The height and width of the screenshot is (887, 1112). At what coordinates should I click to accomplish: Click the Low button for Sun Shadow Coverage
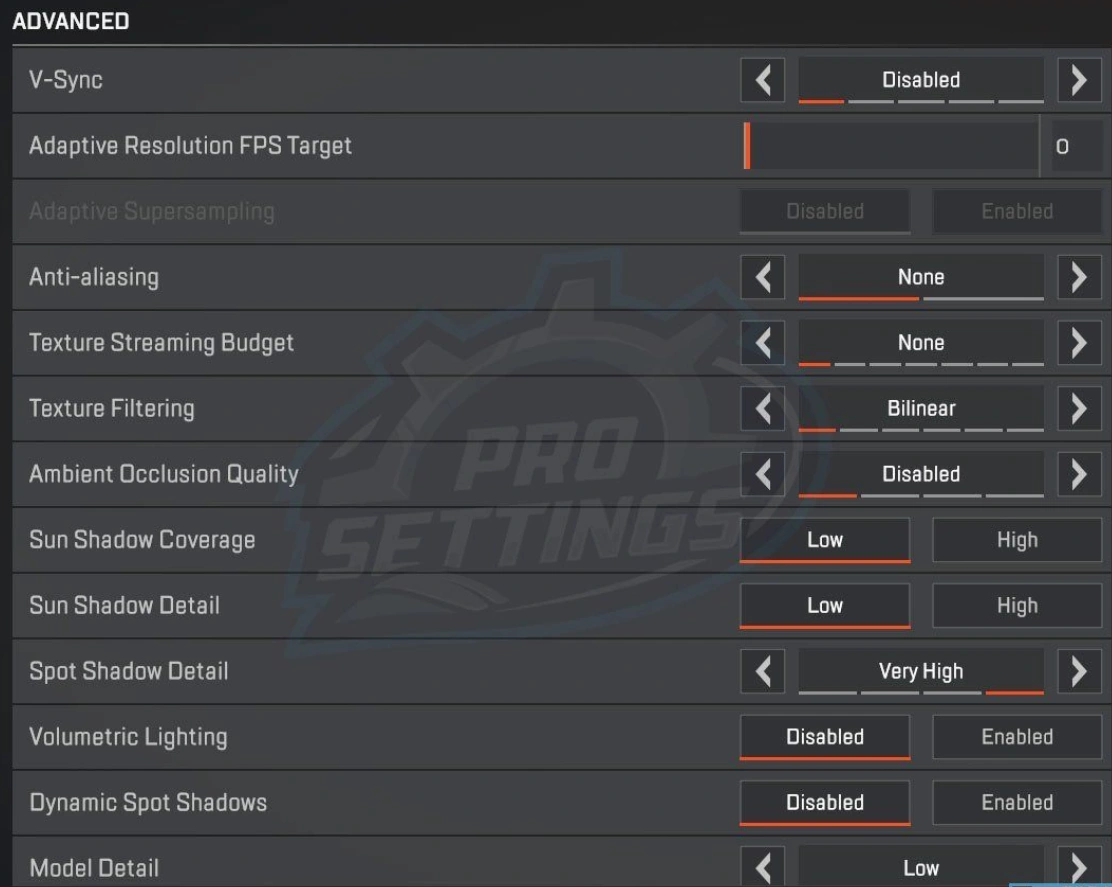825,540
